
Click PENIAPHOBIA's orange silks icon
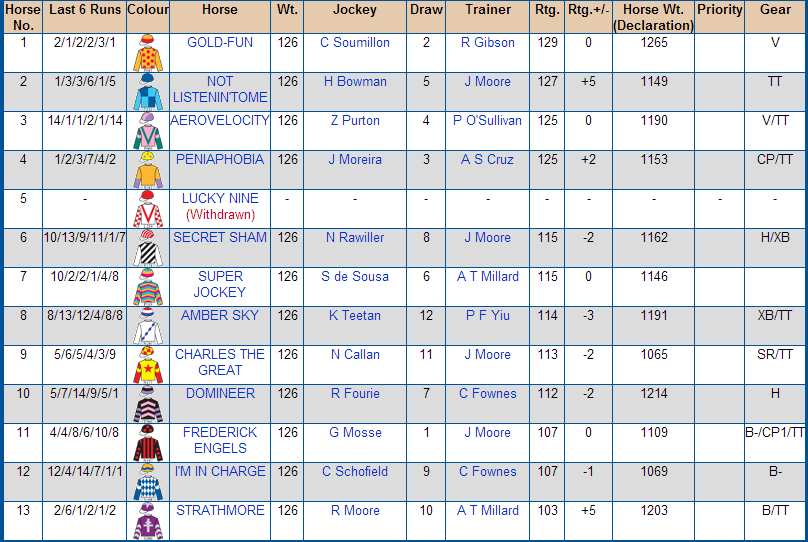(x=148, y=170)
